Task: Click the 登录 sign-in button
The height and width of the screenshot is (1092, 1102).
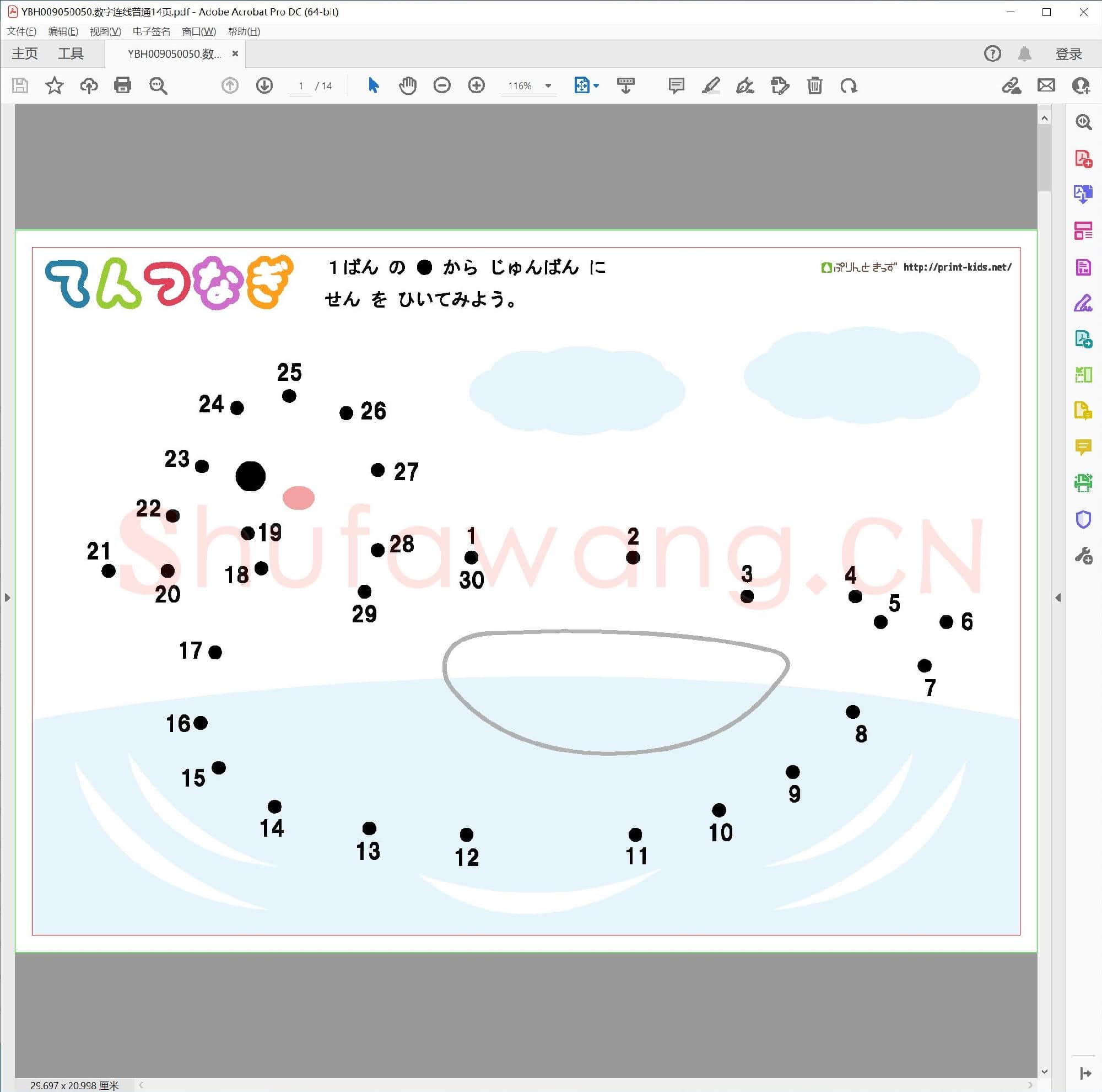Action: point(1068,53)
